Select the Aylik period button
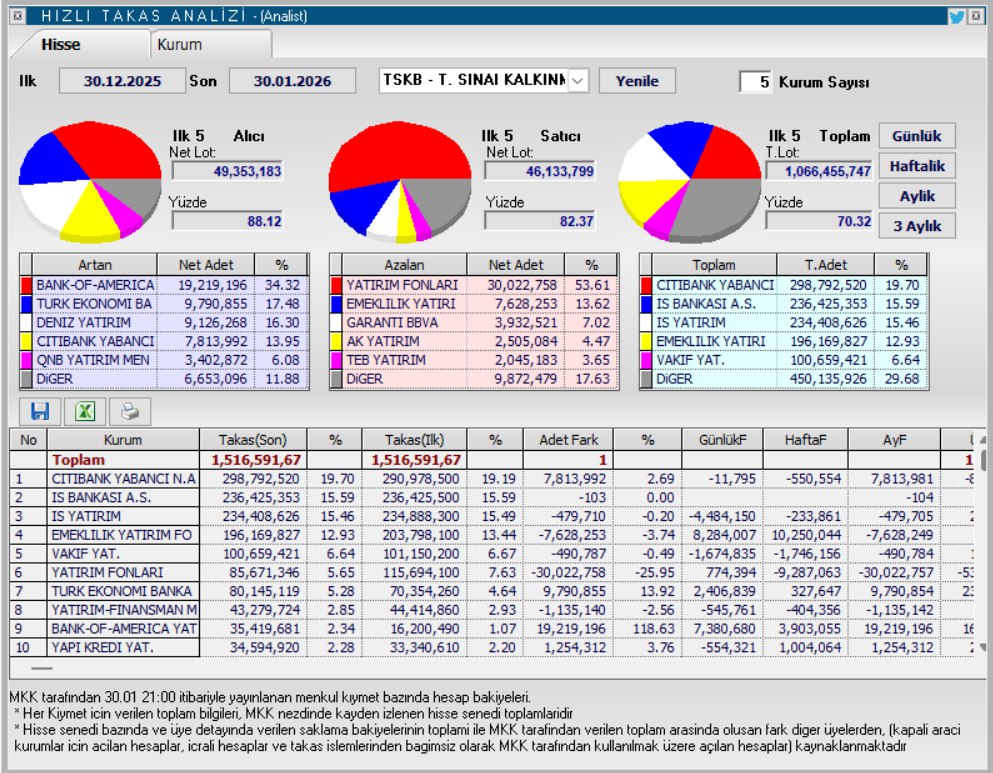This screenshot has width=993, height=773. (x=916, y=196)
